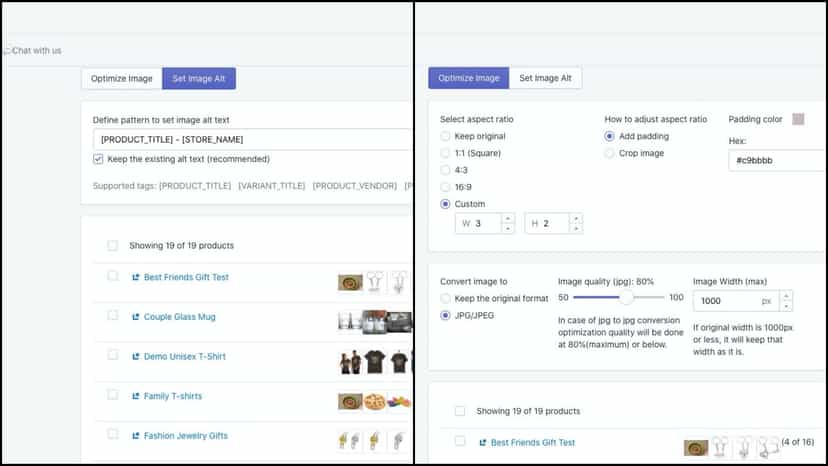Open Chat with us in left panel

pos(33,51)
